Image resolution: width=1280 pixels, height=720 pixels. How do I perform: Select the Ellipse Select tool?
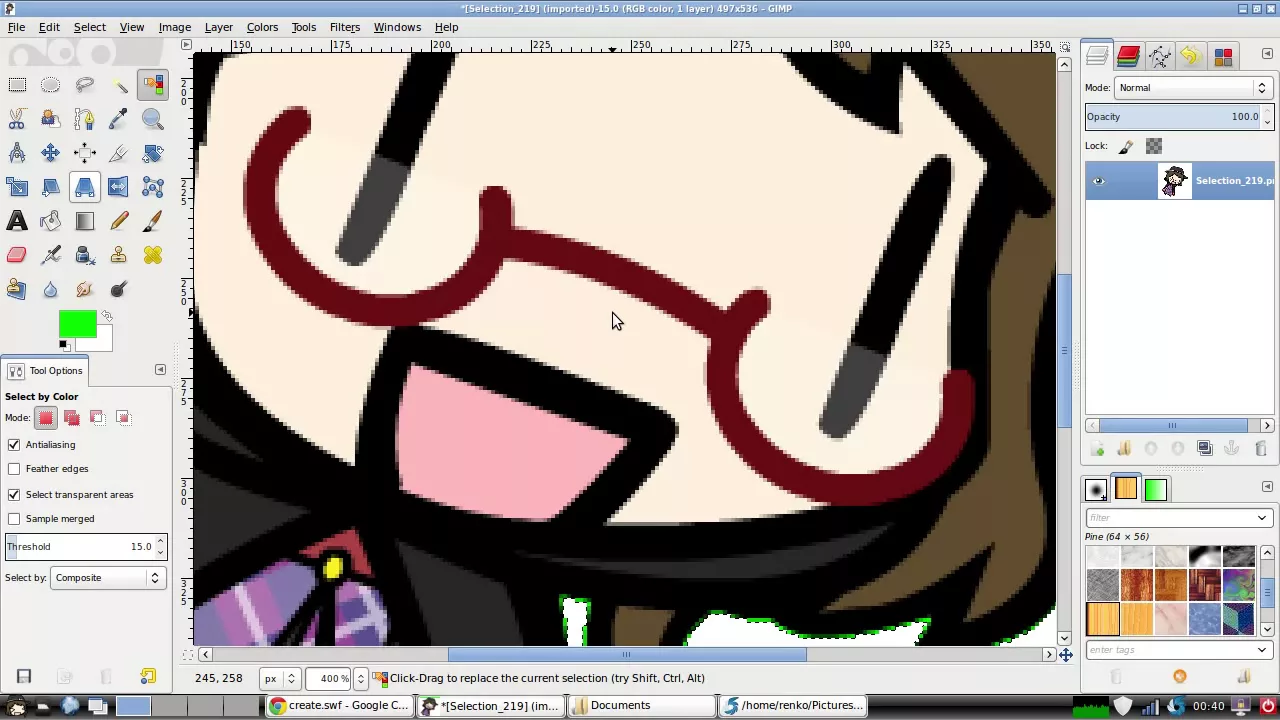click(x=51, y=85)
